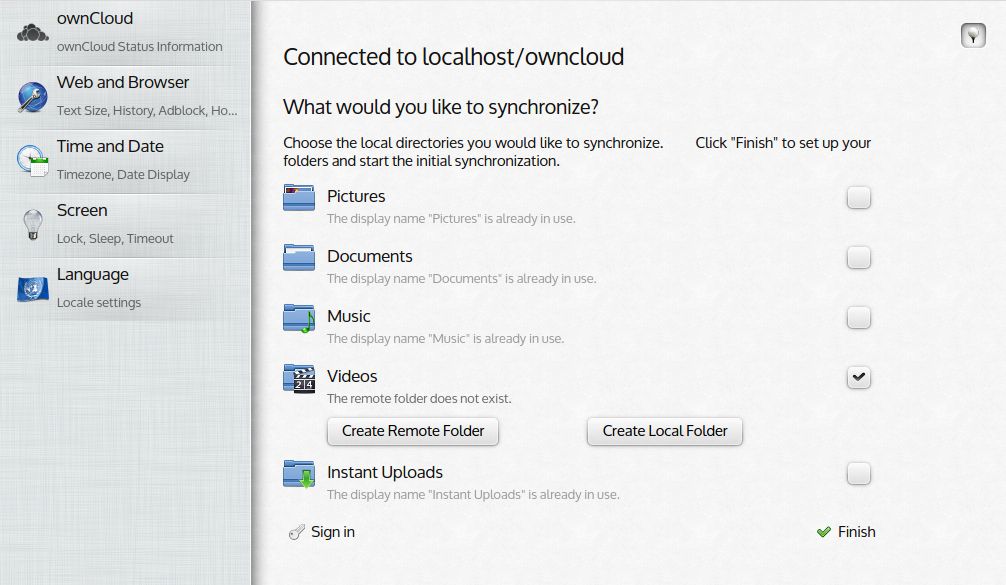
Task: Tick the Music folder checkbox
Action: pyautogui.click(x=858, y=318)
